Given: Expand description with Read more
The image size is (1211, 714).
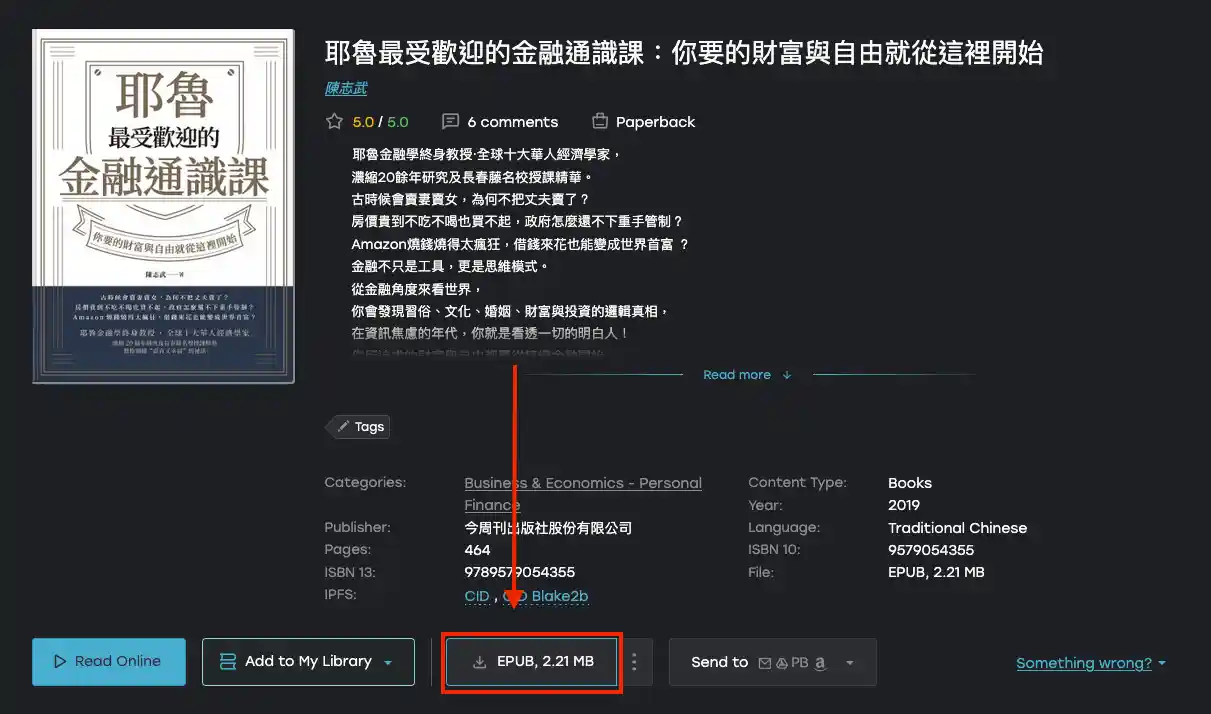Looking at the screenshot, I should (x=747, y=375).
